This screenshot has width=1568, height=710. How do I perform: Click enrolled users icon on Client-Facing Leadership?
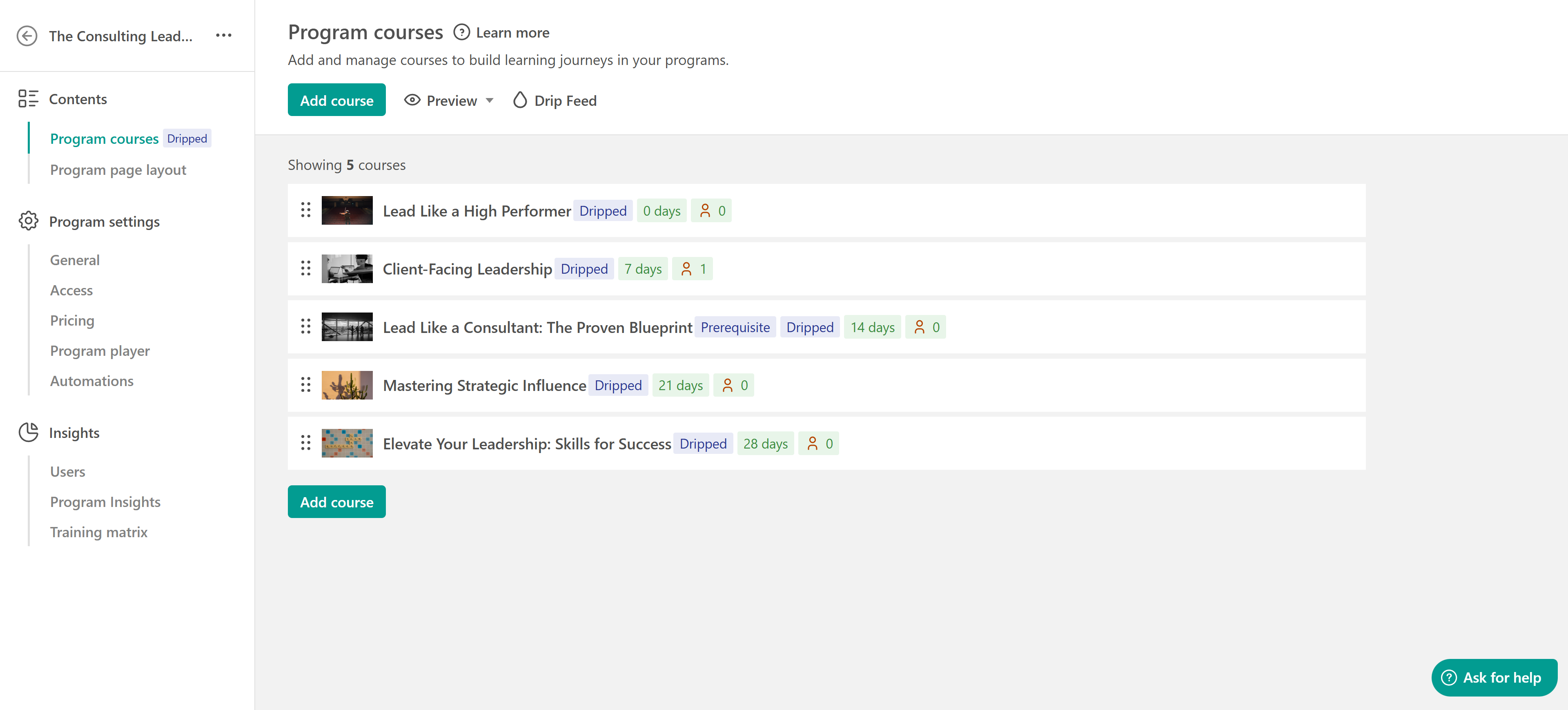pyautogui.click(x=686, y=268)
